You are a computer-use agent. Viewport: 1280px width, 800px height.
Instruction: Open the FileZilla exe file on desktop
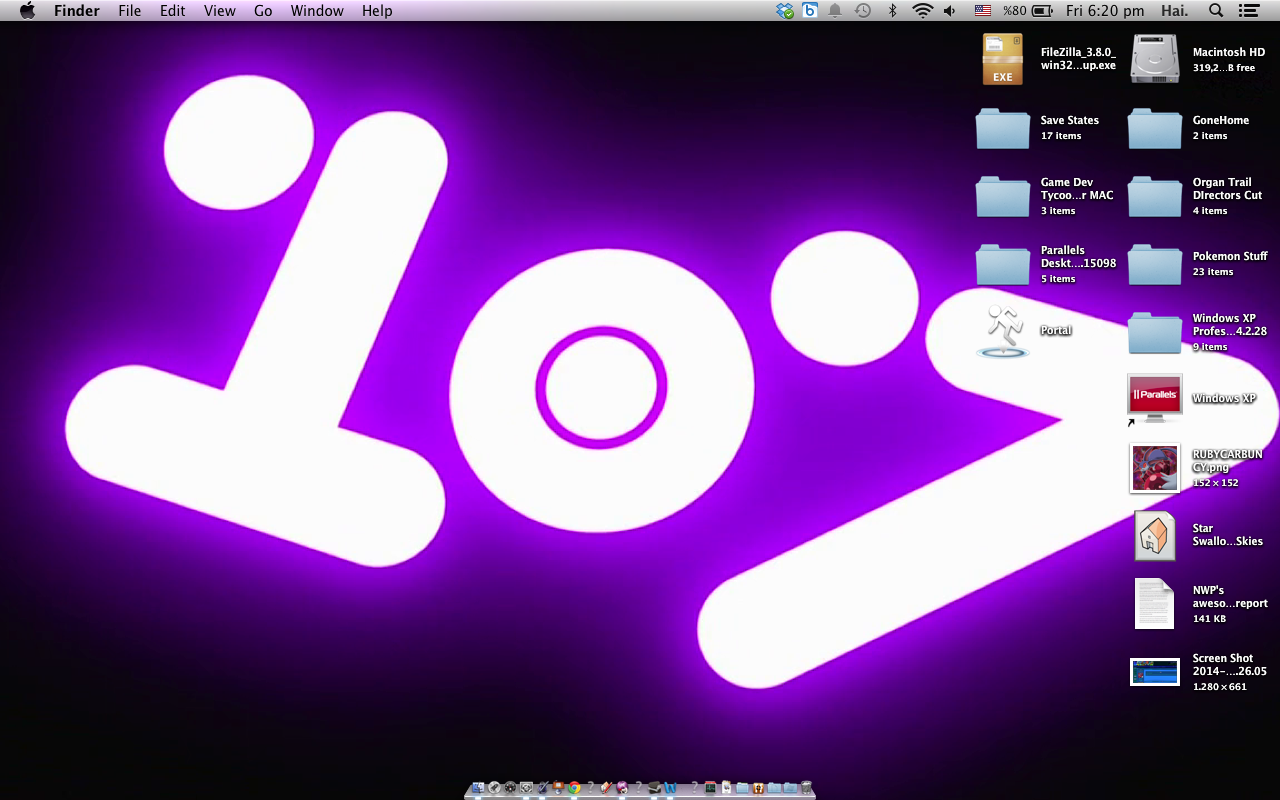tap(1003, 59)
